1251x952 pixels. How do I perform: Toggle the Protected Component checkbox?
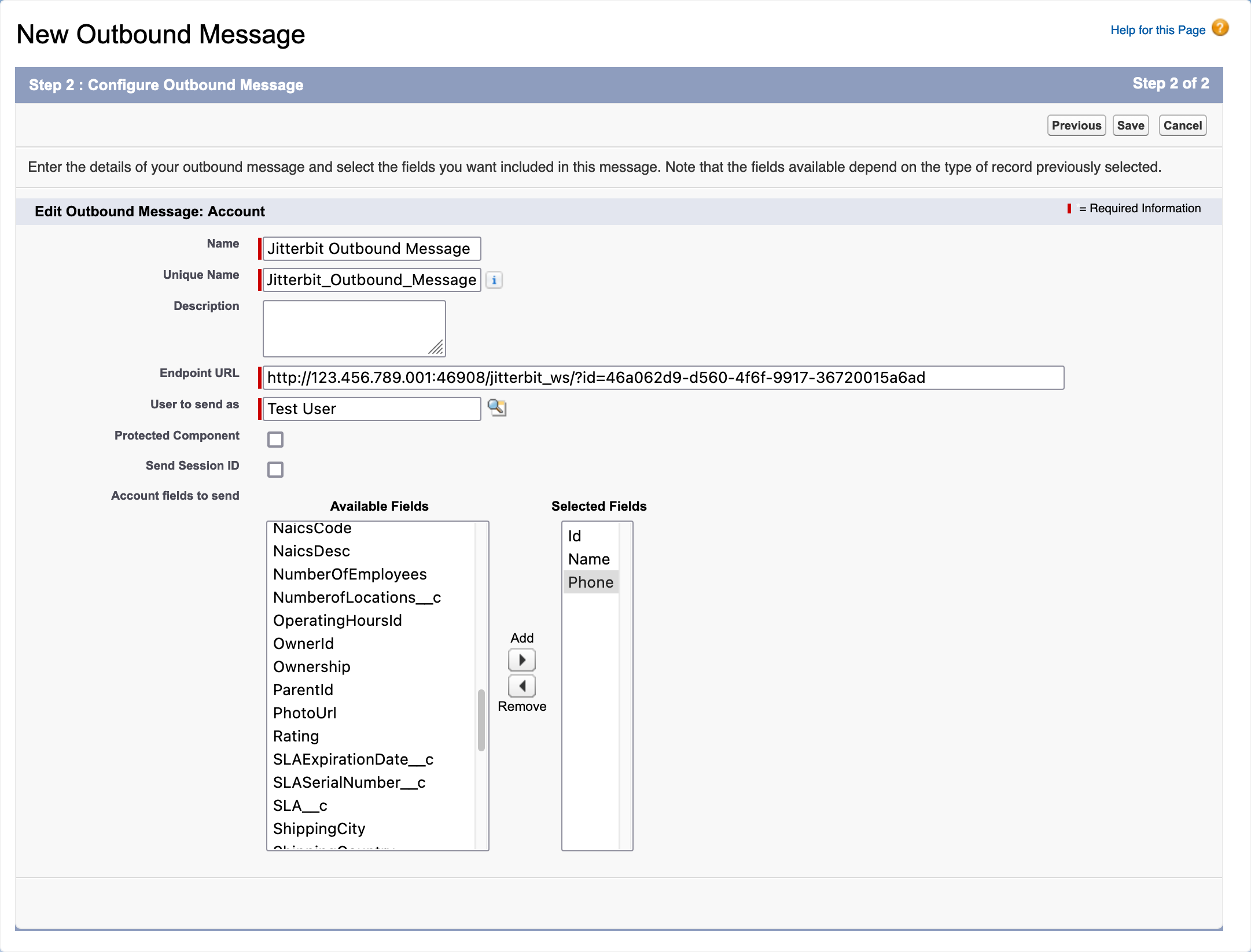pos(275,437)
